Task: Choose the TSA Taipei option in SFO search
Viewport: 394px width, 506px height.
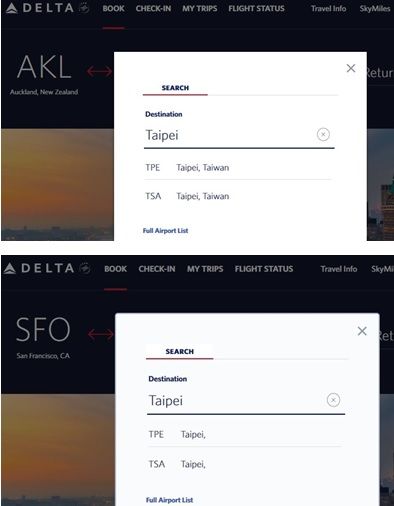Action: [x=245, y=464]
